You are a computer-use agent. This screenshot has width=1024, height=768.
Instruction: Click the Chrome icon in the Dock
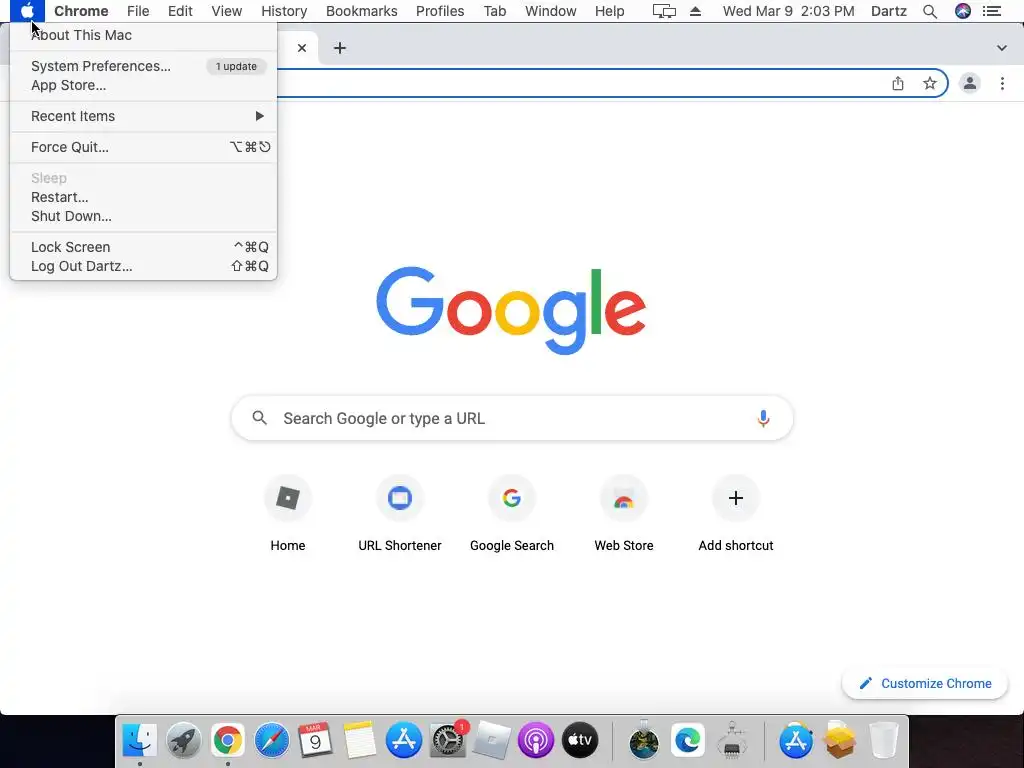pyautogui.click(x=227, y=741)
